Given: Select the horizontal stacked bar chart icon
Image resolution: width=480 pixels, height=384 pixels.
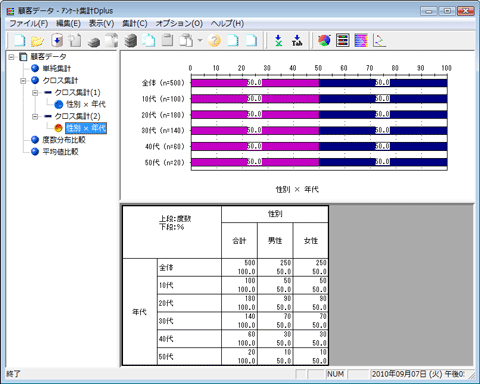Looking at the screenshot, I should pos(342,41).
